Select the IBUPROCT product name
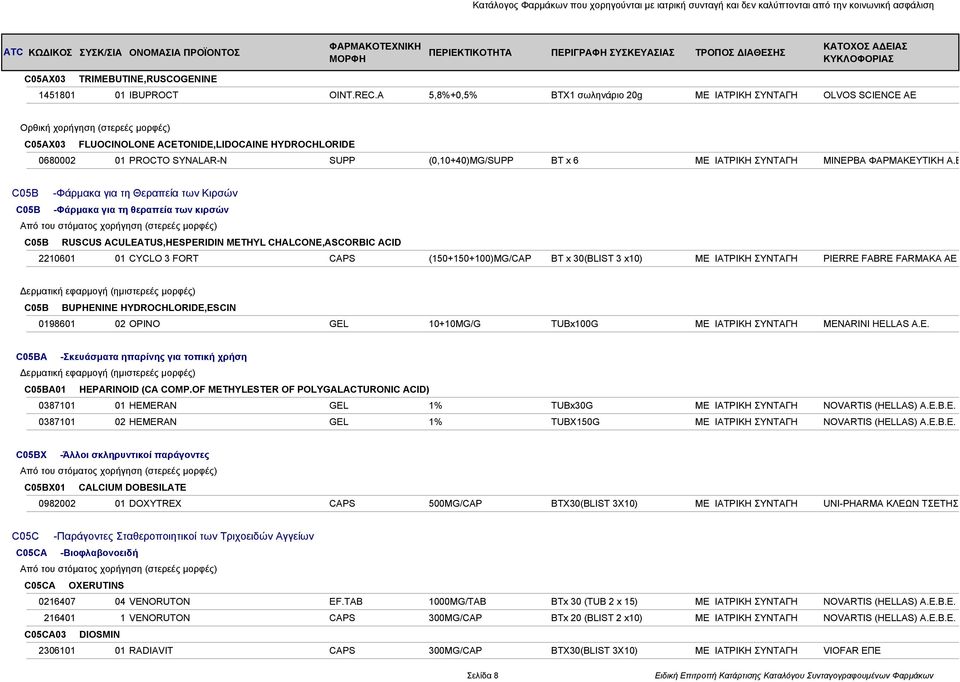 [x=153, y=95]
